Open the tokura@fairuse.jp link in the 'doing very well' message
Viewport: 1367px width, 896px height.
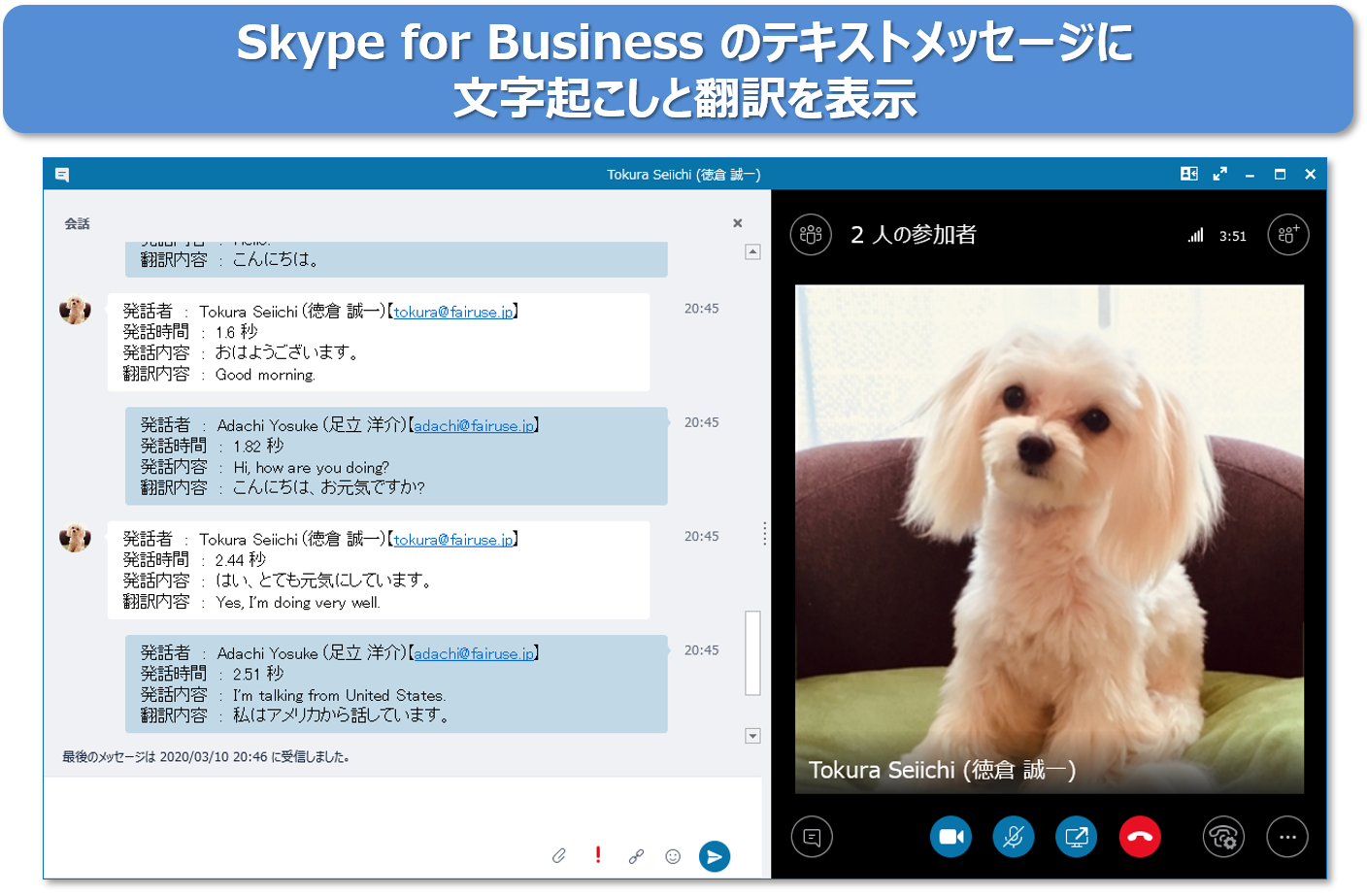point(453,540)
